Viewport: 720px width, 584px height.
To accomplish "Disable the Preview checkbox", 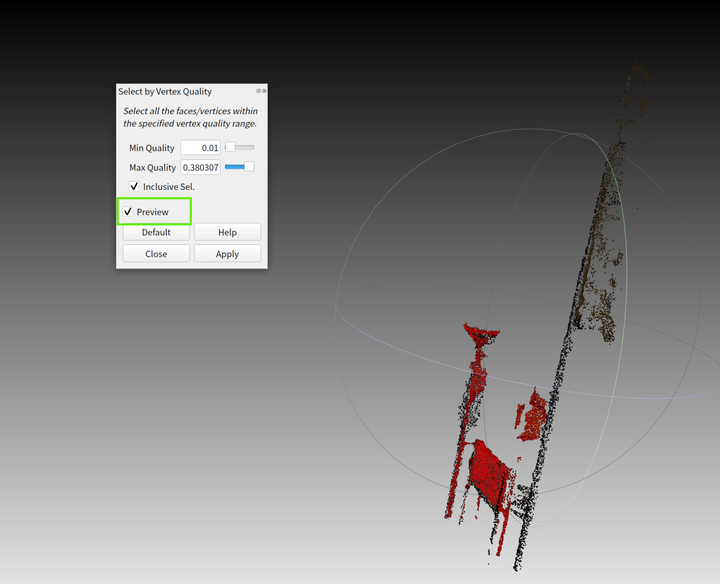I will [128, 212].
